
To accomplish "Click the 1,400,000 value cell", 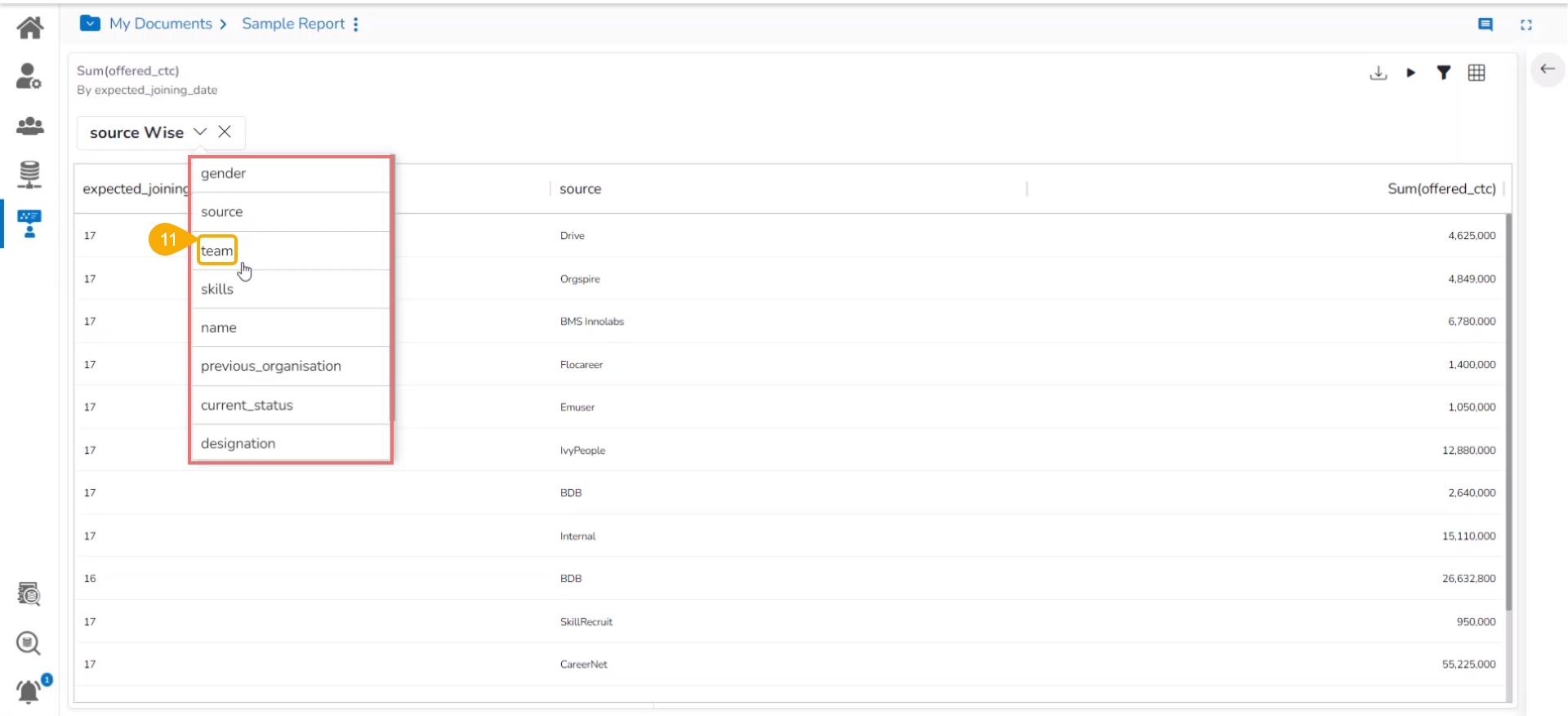I will (1472, 365).
